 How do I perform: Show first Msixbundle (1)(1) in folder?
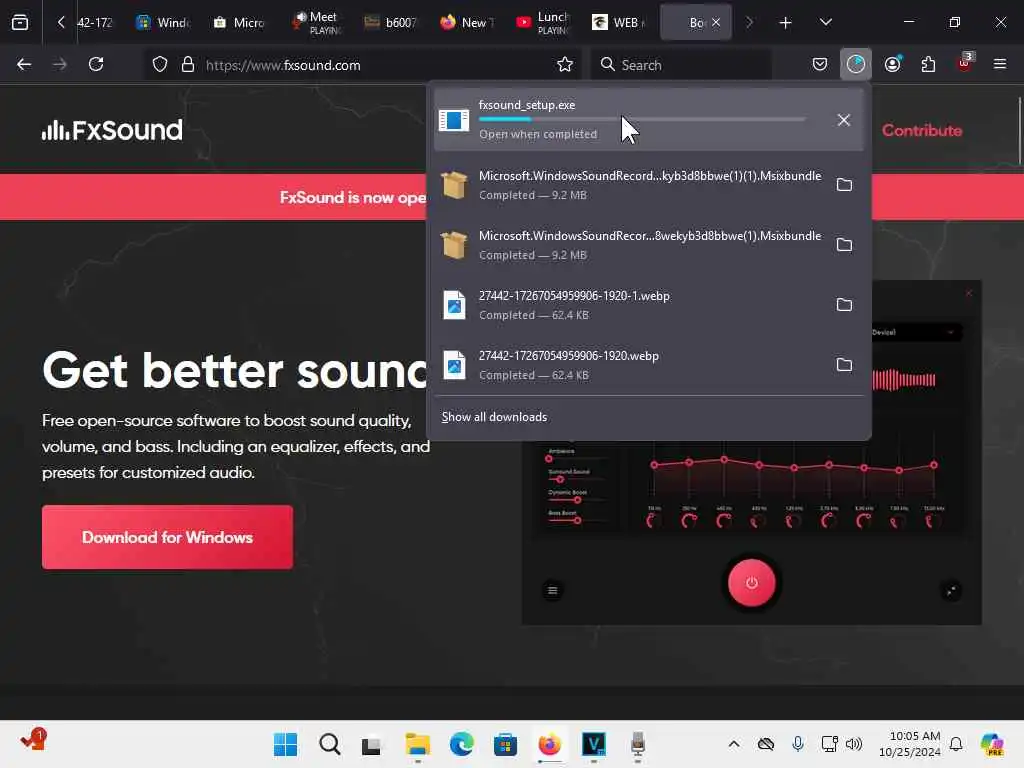(844, 185)
